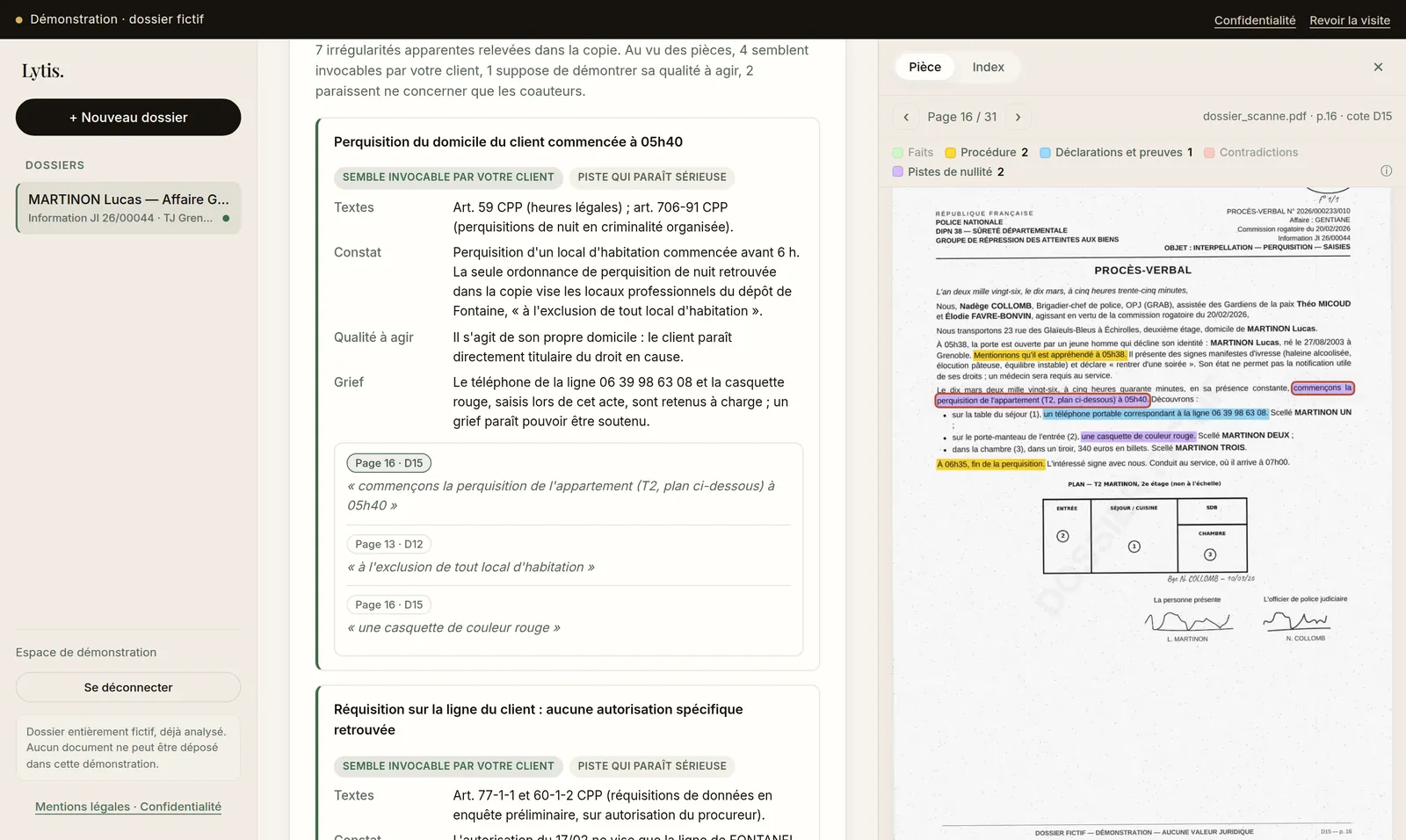Click the 'Espace de démonstration' label
The height and width of the screenshot is (840, 1406).
click(86, 652)
